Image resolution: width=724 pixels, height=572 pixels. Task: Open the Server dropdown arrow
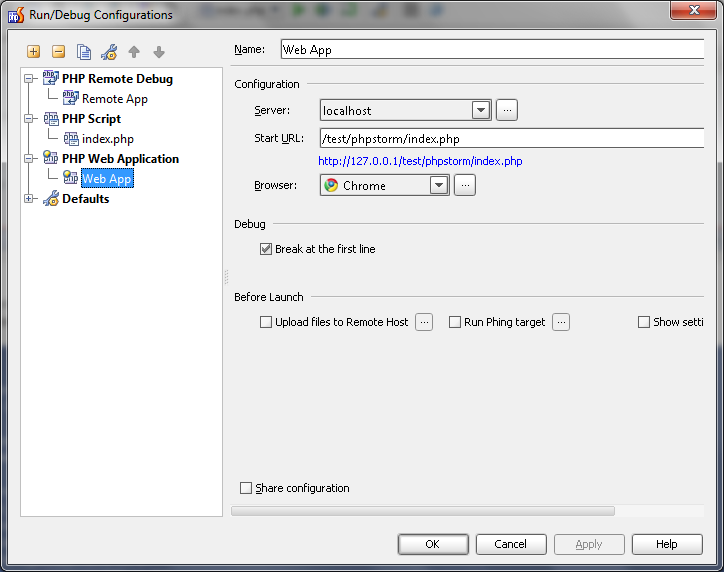[481, 110]
